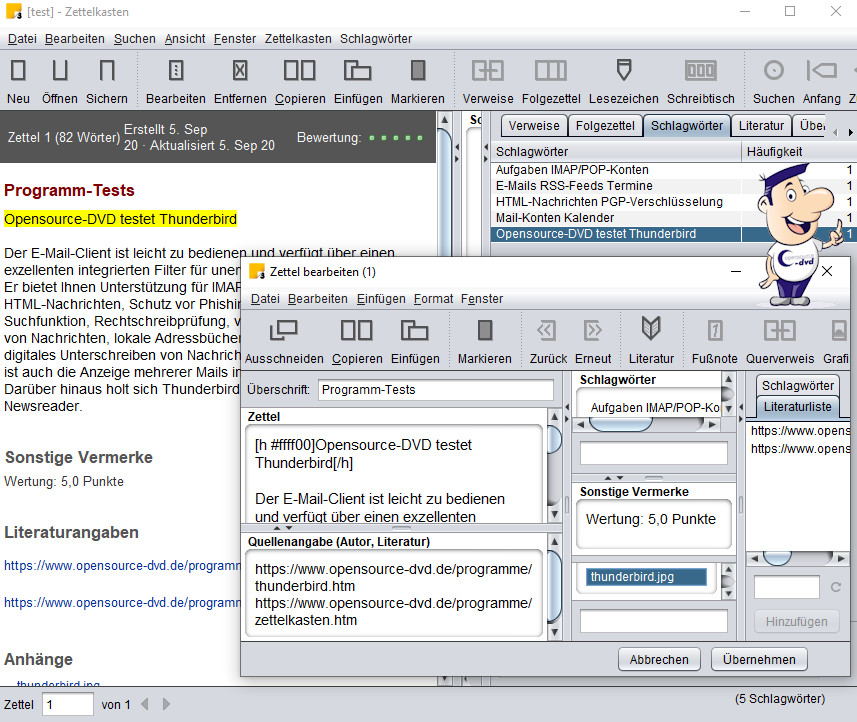The height and width of the screenshot is (722, 857).
Task: Open the Format menu in edit dialog
Action: coord(433,299)
